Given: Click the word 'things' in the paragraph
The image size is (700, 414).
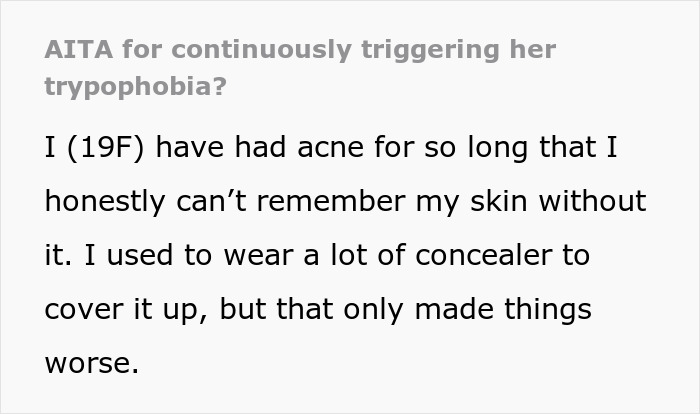Looking at the screenshot, I should point(548,310).
